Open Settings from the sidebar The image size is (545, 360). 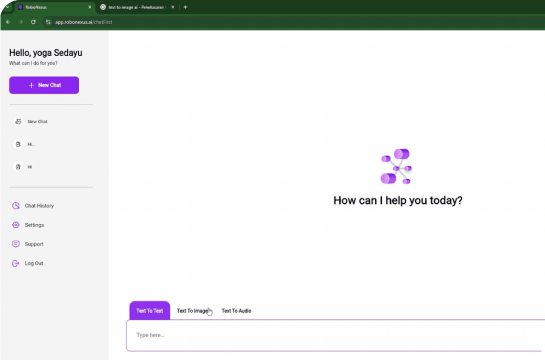(34, 225)
